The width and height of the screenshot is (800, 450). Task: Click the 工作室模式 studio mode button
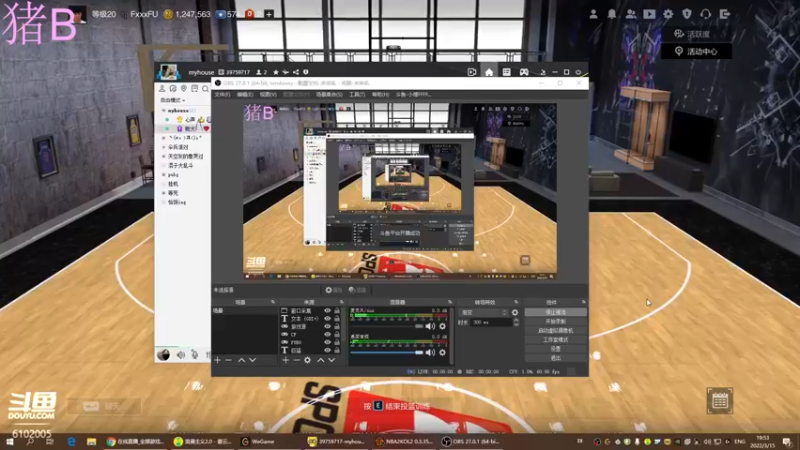coord(556,340)
